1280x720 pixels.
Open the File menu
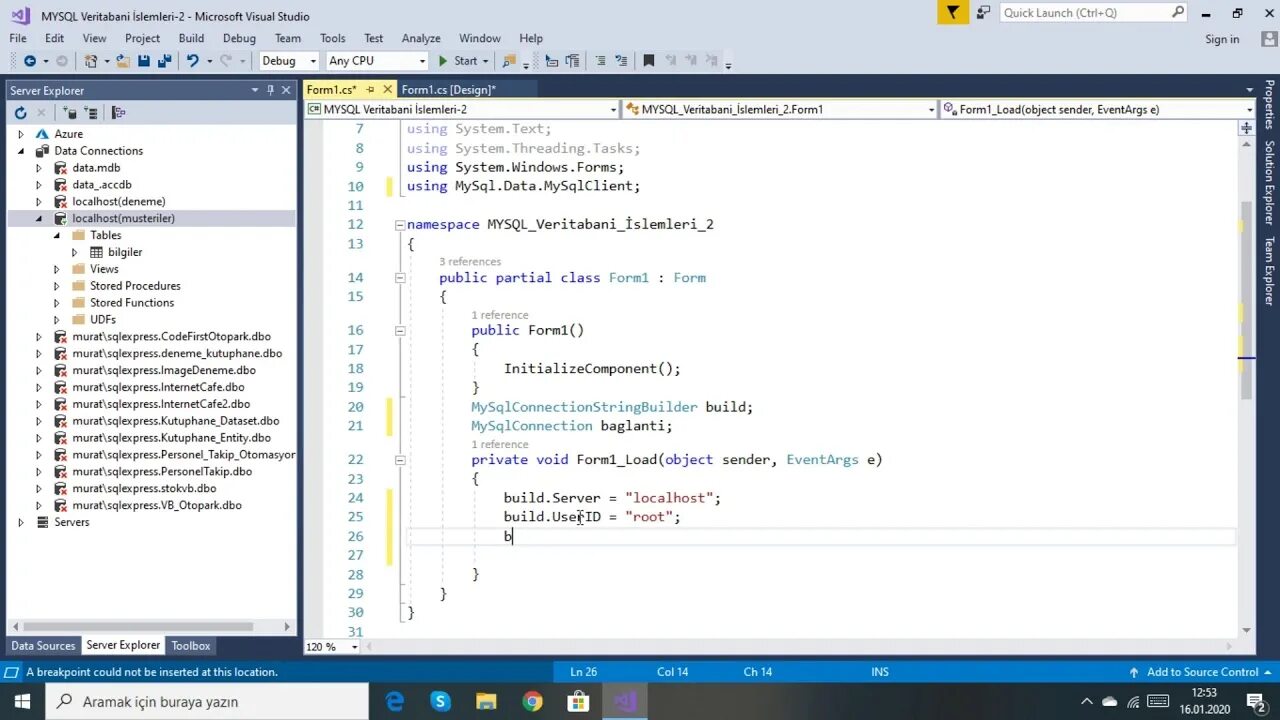[x=18, y=38]
